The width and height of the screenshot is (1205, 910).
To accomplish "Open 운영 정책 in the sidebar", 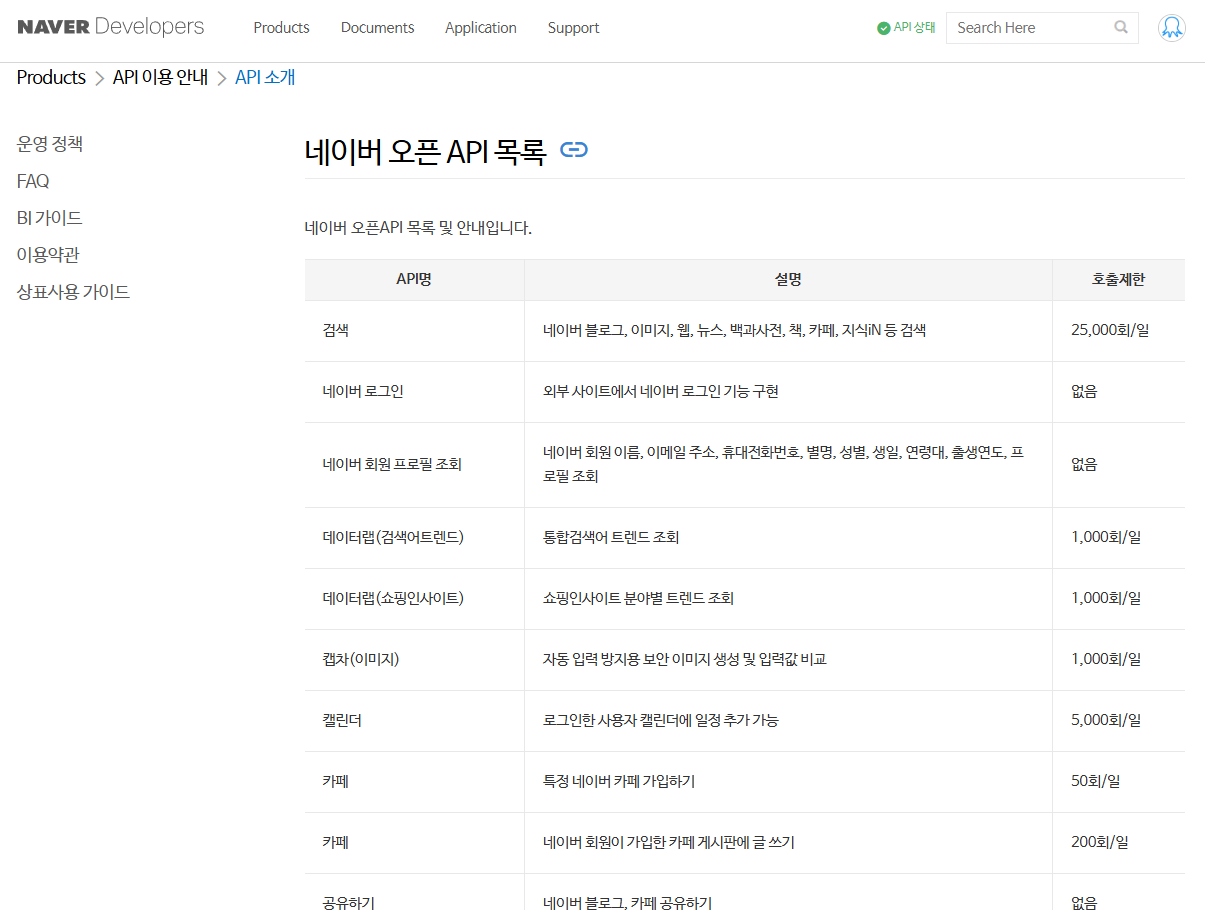I will tap(50, 144).
